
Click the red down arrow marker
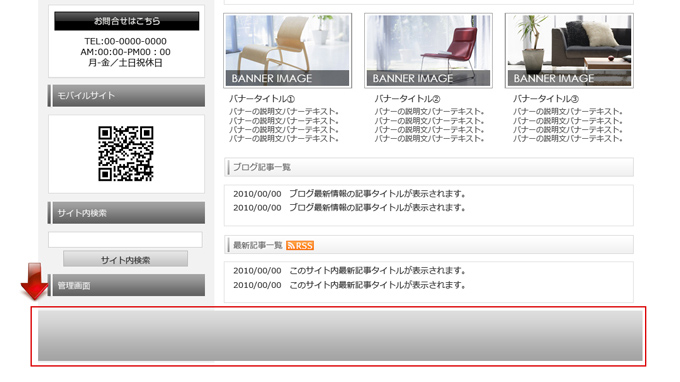34,281
